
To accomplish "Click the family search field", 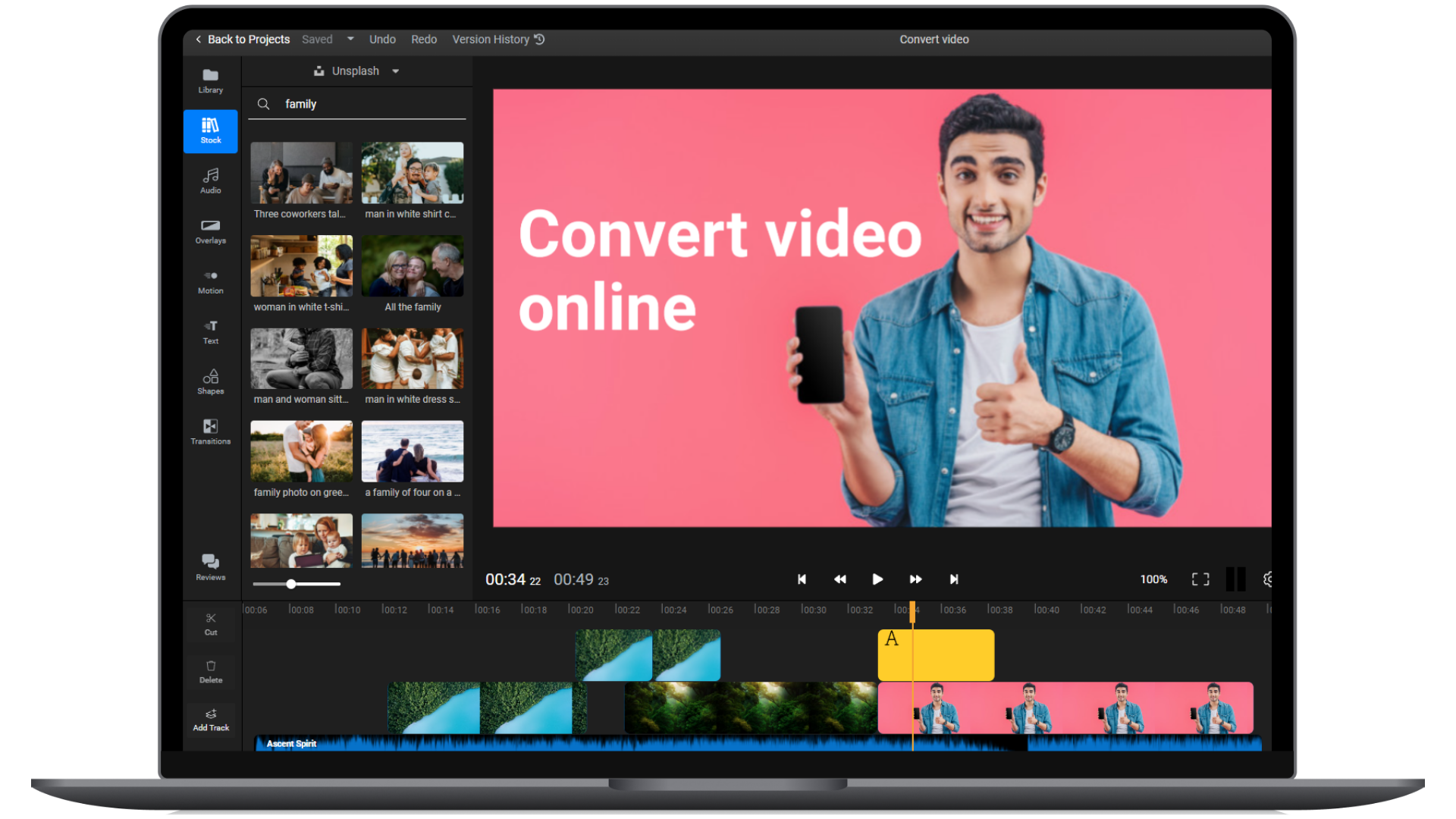I will pyautogui.click(x=356, y=104).
